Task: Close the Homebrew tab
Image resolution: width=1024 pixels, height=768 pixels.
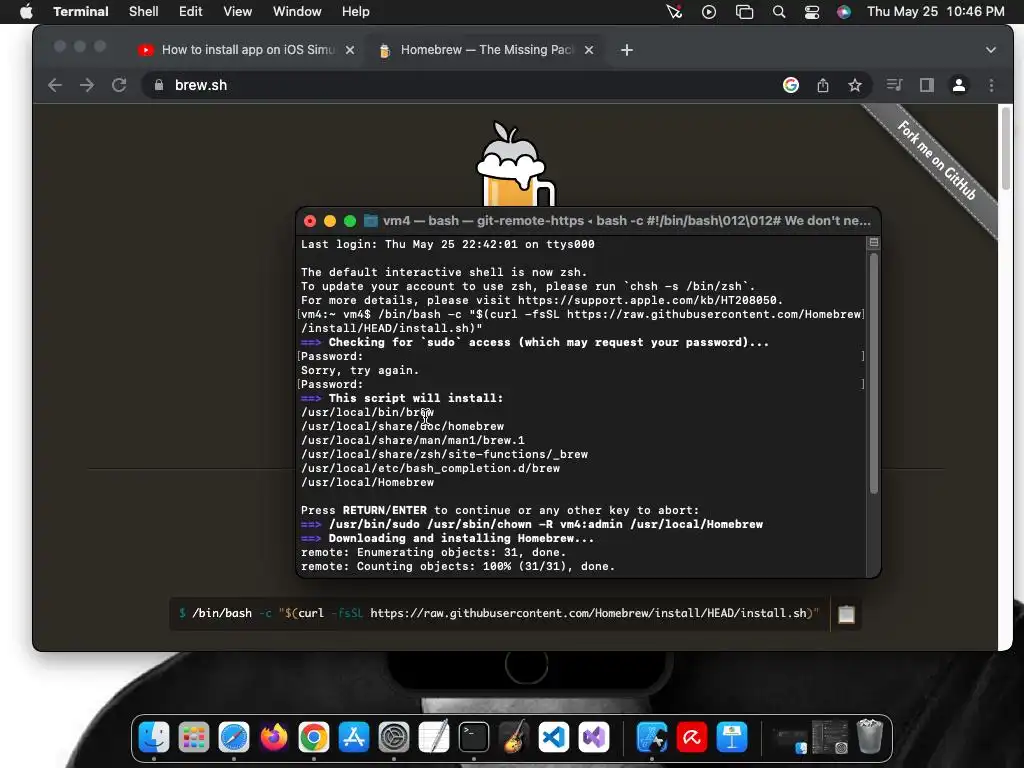Action: coord(588,50)
